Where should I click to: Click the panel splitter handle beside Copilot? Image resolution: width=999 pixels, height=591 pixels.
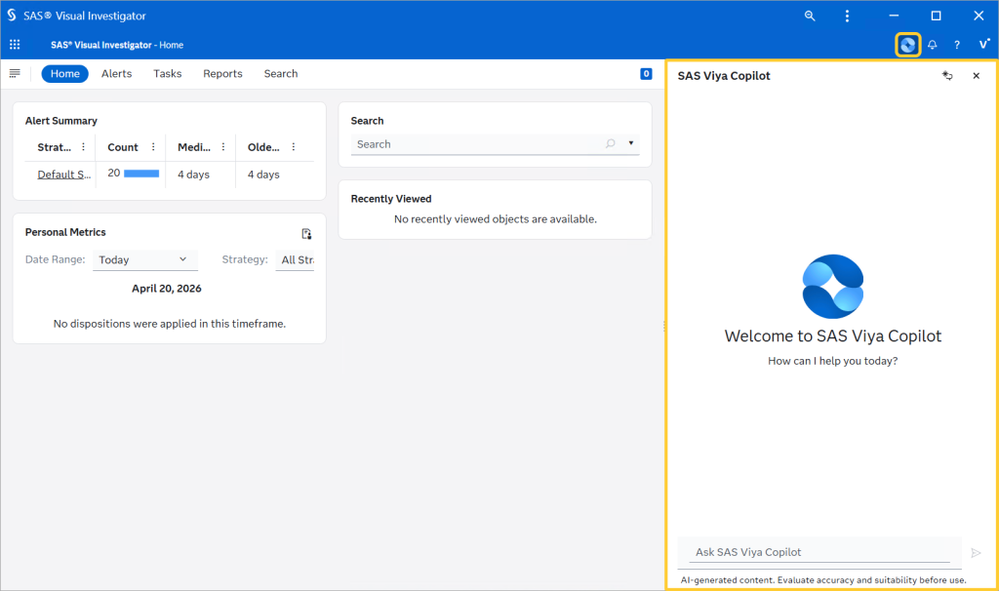point(664,326)
